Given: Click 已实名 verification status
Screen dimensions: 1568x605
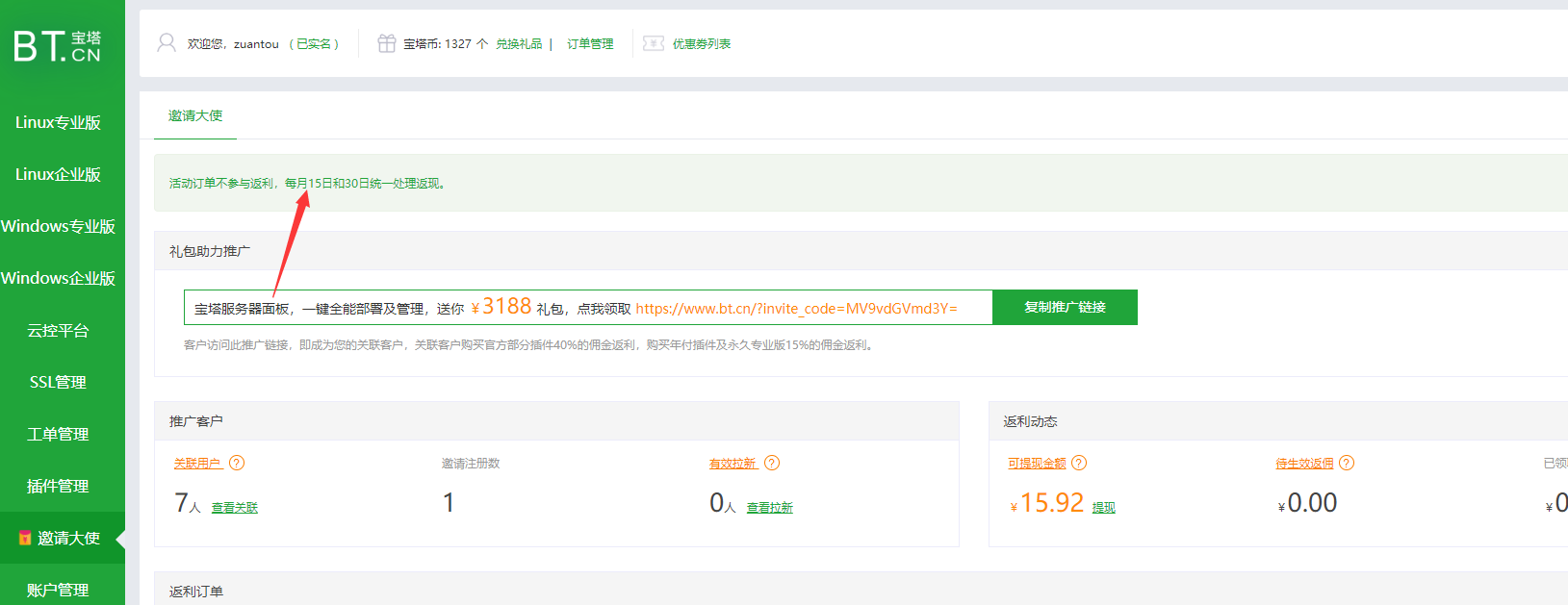Looking at the screenshot, I should [314, 44].
